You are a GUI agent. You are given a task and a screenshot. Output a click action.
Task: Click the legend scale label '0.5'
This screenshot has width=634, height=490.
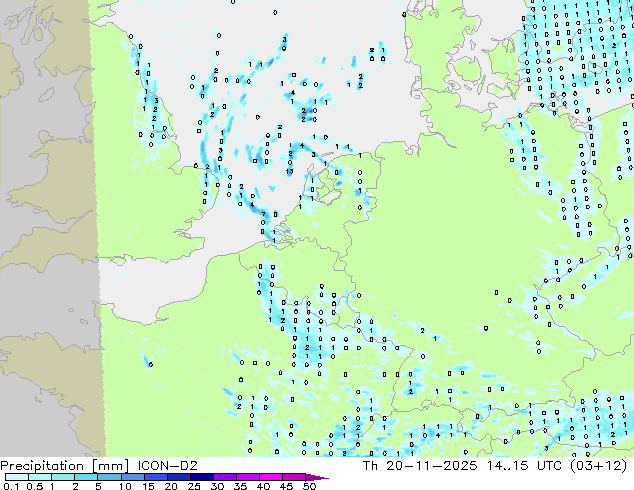click(35, 486)
